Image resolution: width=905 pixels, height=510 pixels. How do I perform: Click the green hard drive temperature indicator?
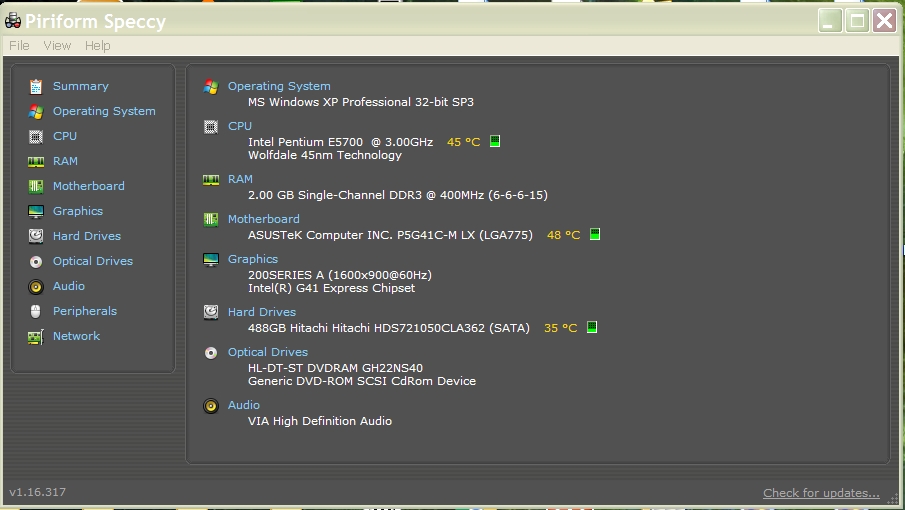pyautogui.click(x=592, y=327)
